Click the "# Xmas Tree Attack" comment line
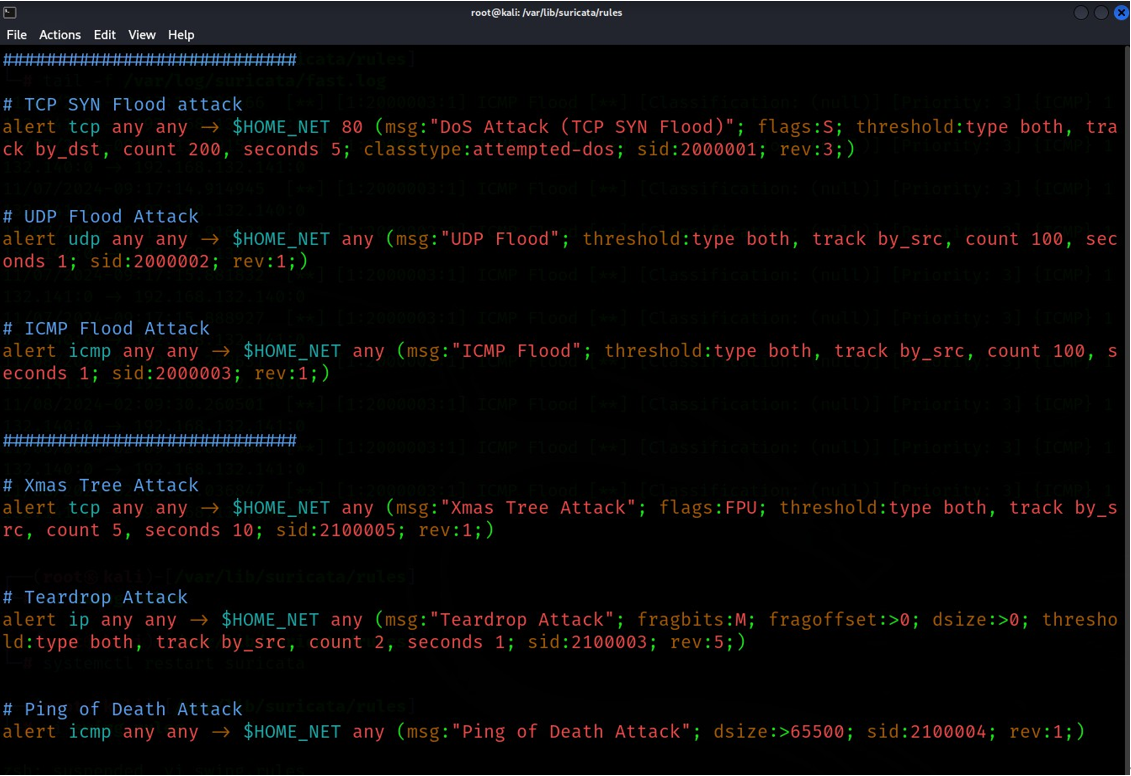Viewport: 1131px width, 776px height. point(100,485)
